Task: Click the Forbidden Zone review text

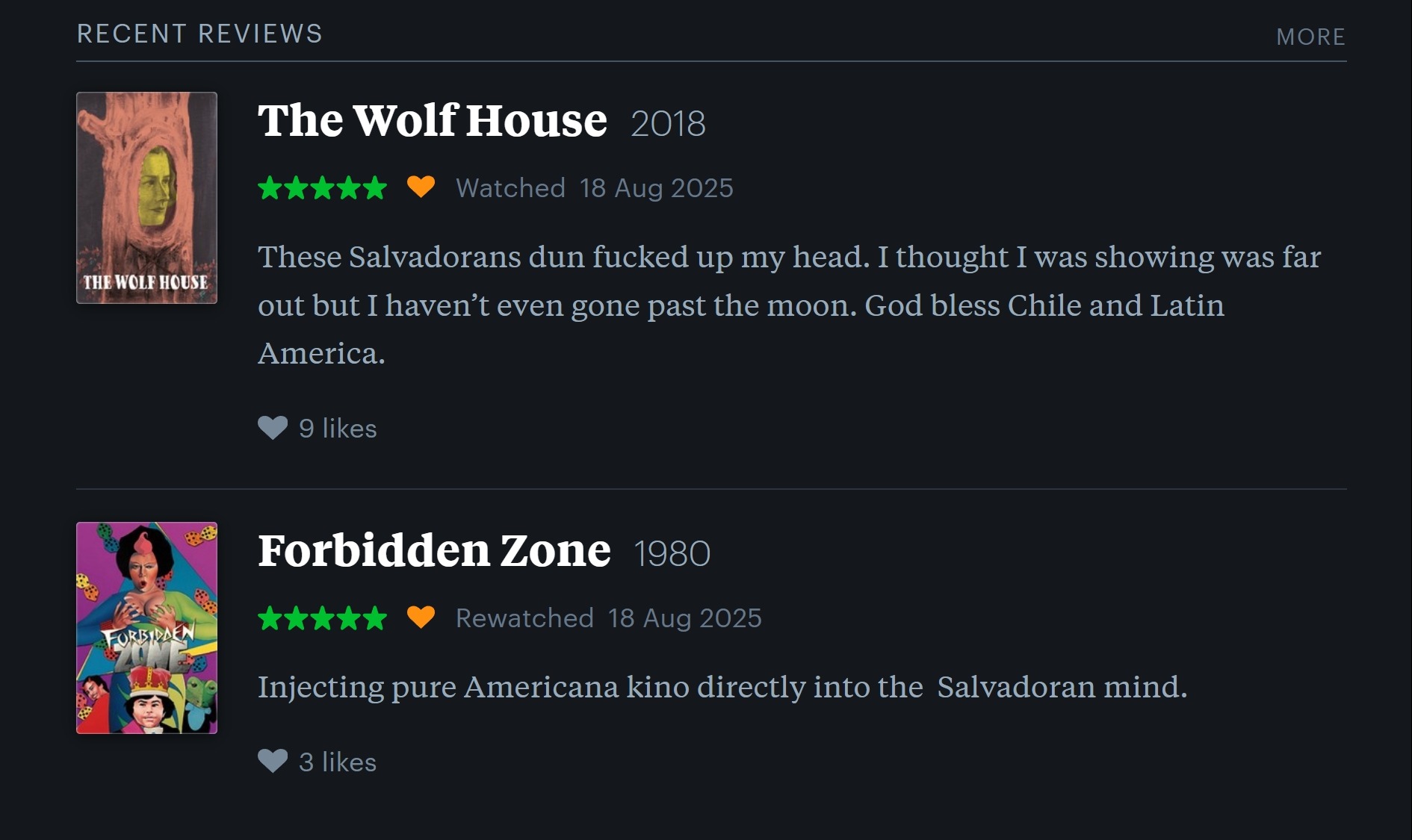Action: [x=722, y=687]
